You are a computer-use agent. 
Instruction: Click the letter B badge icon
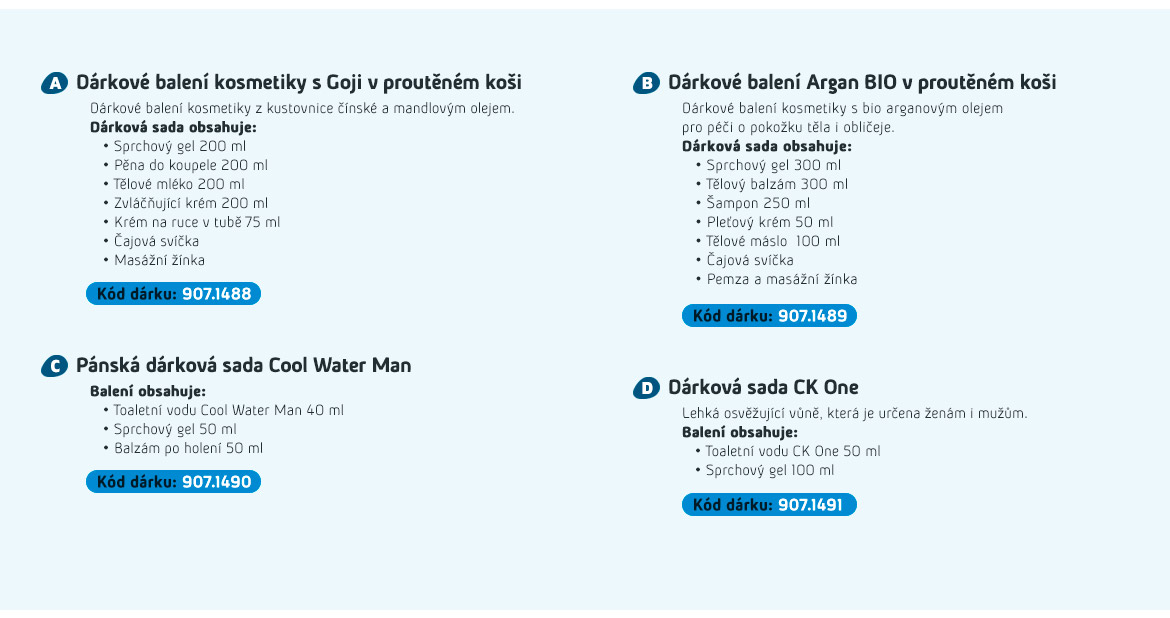point(646,84)
